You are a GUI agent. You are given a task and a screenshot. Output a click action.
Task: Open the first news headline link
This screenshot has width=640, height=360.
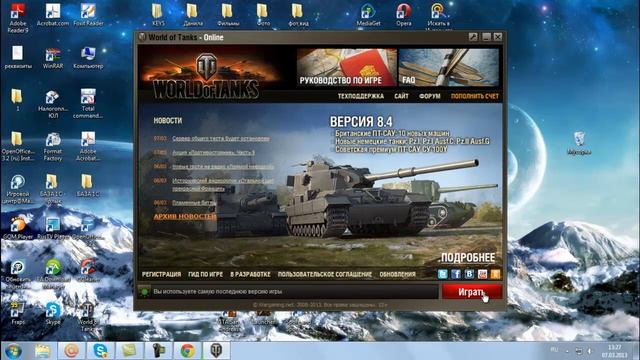point(221,138)
